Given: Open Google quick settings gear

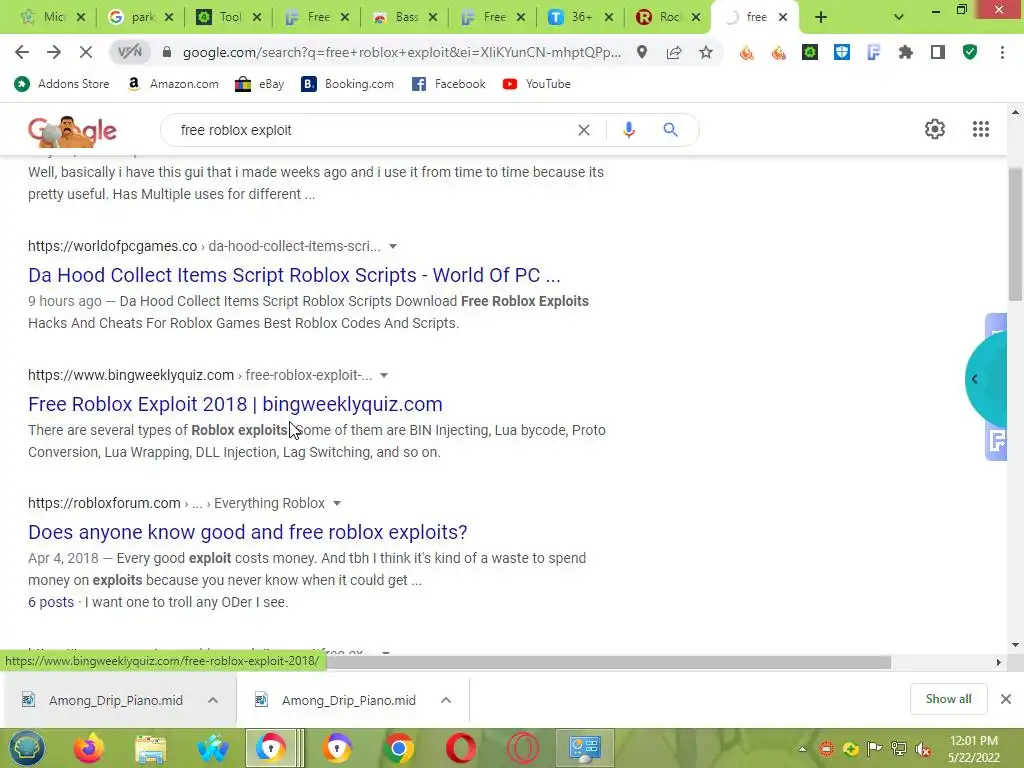Looking at the screenshot, I should 935,129.
